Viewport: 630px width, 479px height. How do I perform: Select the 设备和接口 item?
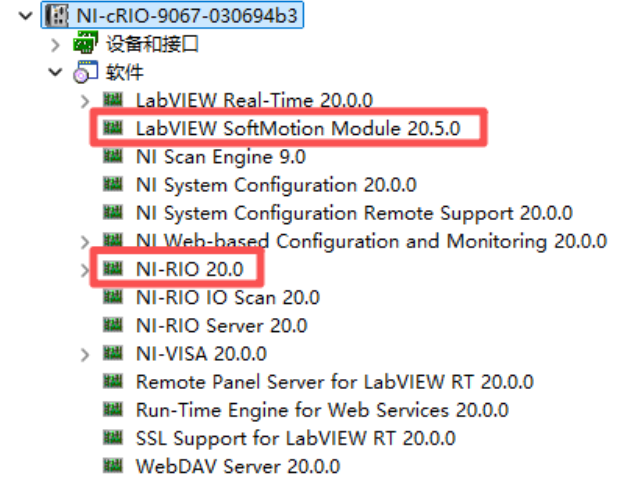pos(152,44)
